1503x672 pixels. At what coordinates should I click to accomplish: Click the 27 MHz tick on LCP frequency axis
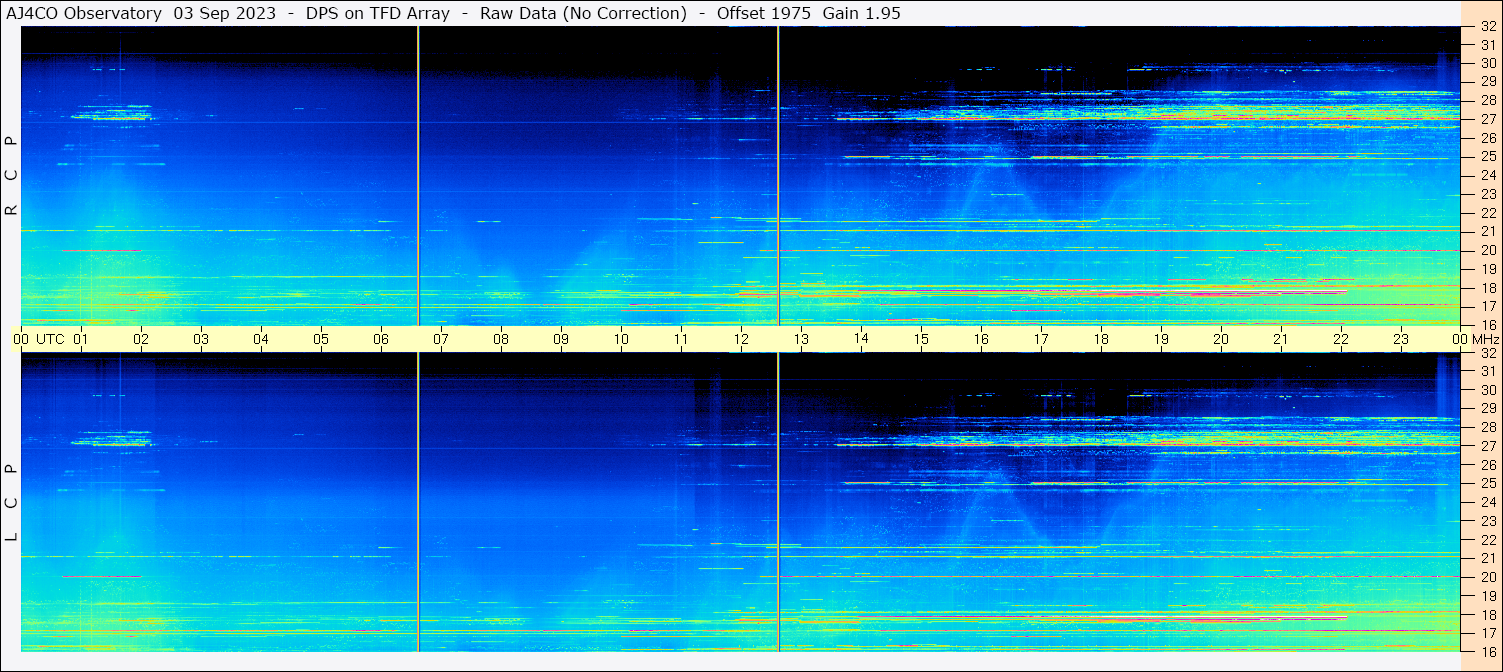(1487, 446)
